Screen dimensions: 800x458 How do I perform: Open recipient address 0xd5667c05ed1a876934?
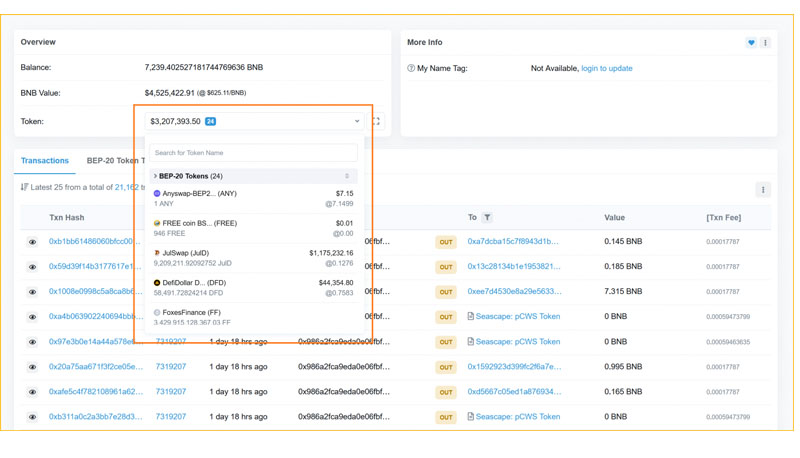pyautogui.click(x=514, y=392)
